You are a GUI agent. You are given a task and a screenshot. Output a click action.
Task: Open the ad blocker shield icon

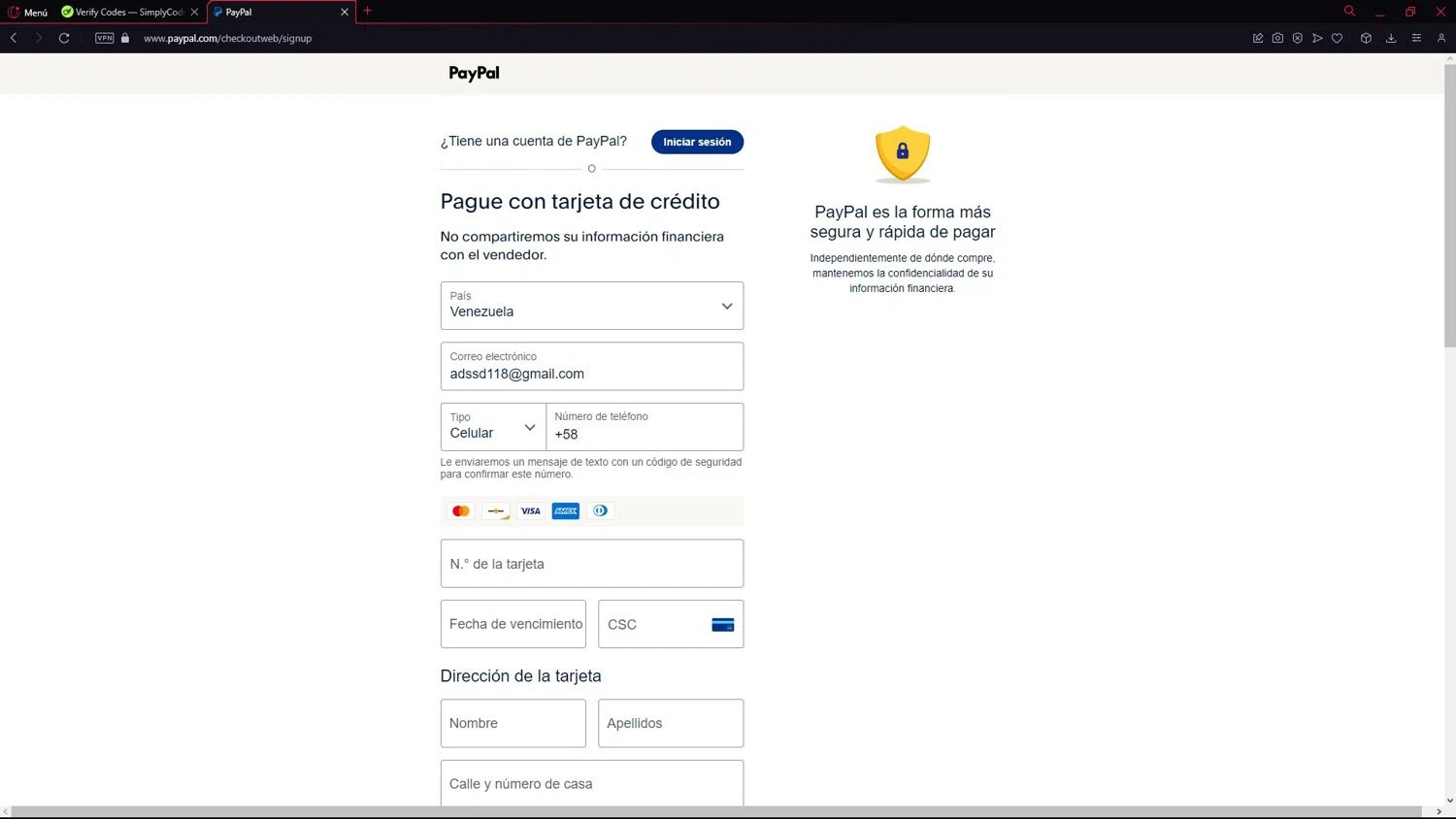[1297, 38]
